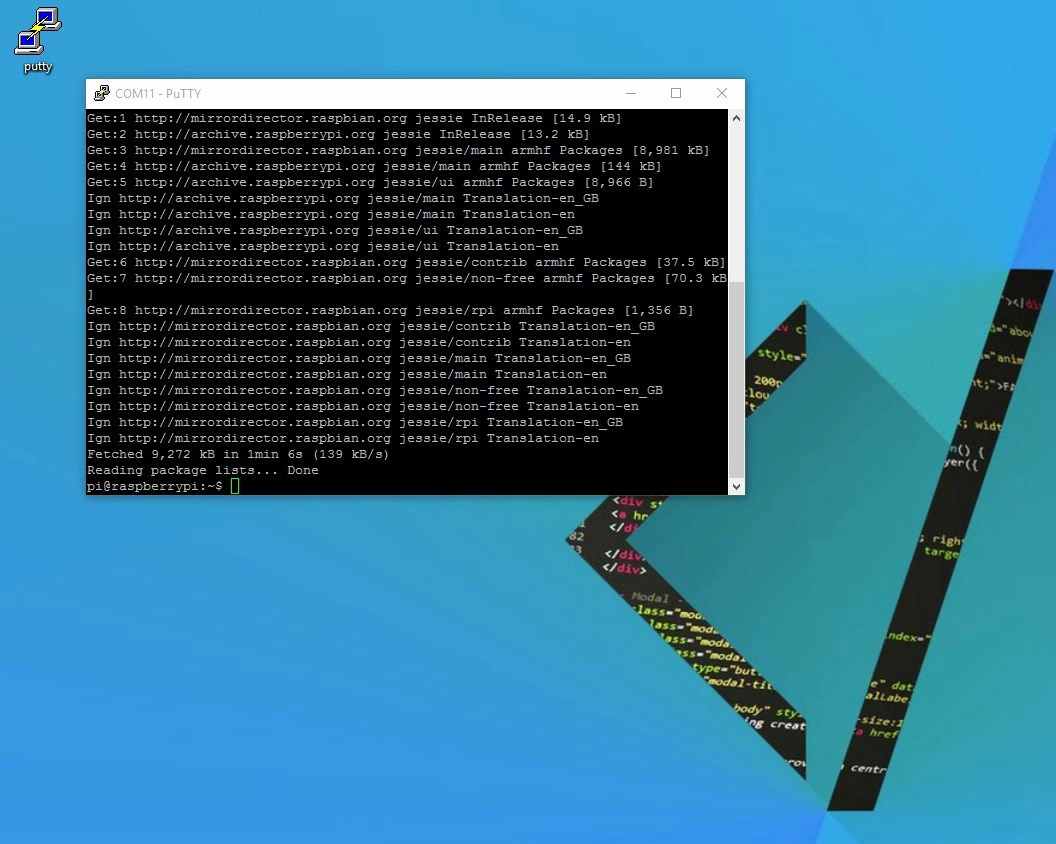Click the maximize button of the PuTTY window
Image resolution: width=1056 pixels, height=844 pixels.
tap(676, 93)
